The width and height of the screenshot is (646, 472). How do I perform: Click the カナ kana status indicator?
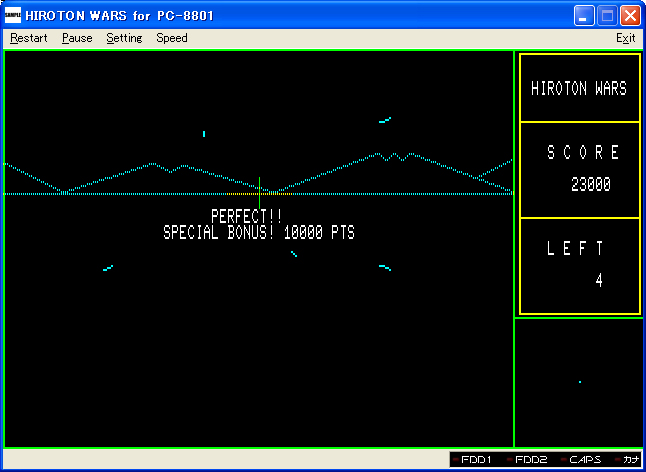pos(630,460)
